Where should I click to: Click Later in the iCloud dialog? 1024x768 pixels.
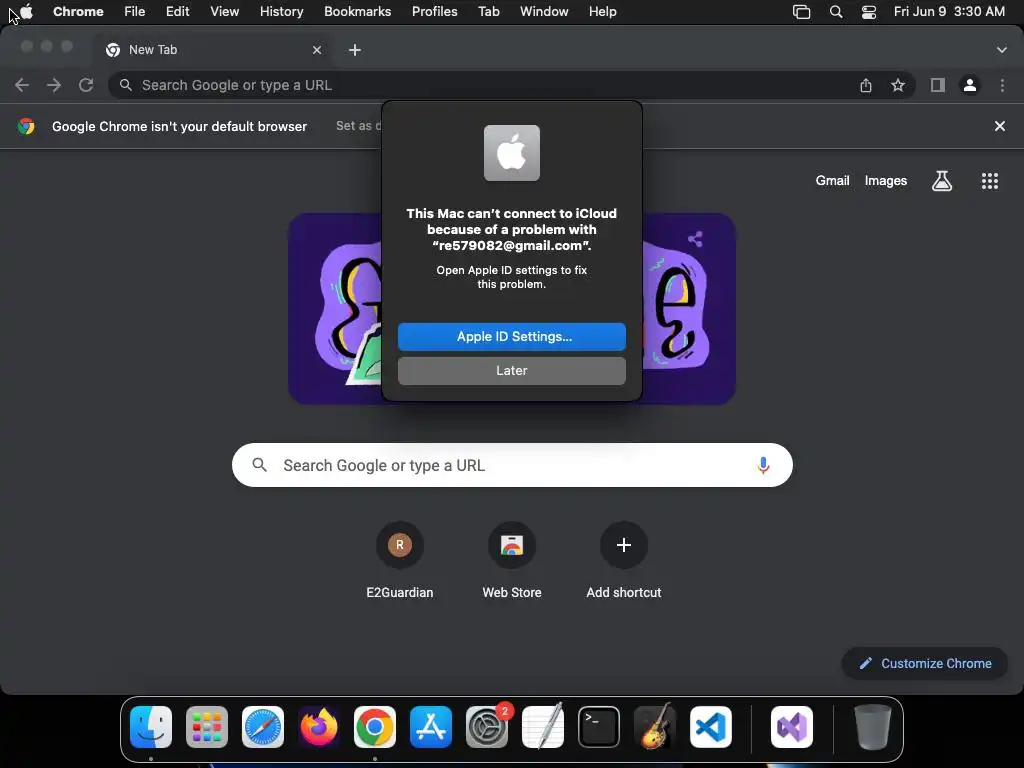tap(512, 370)
